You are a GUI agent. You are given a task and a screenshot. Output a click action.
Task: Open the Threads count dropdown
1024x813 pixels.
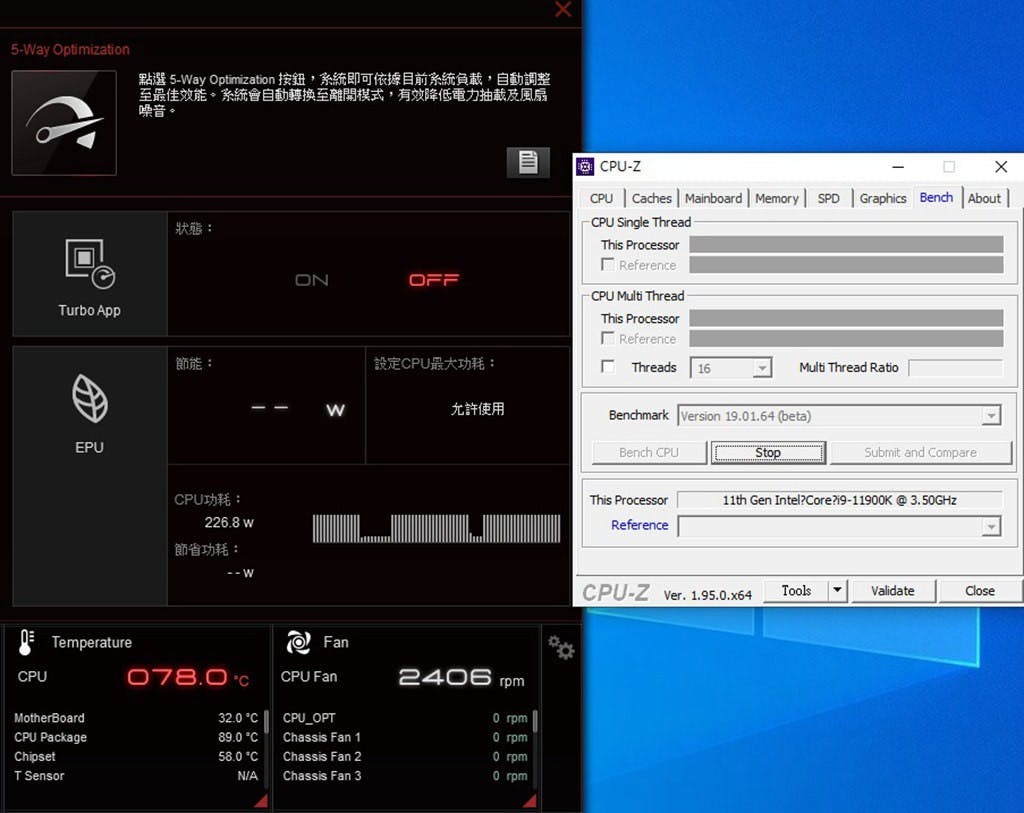pos(762,368)
